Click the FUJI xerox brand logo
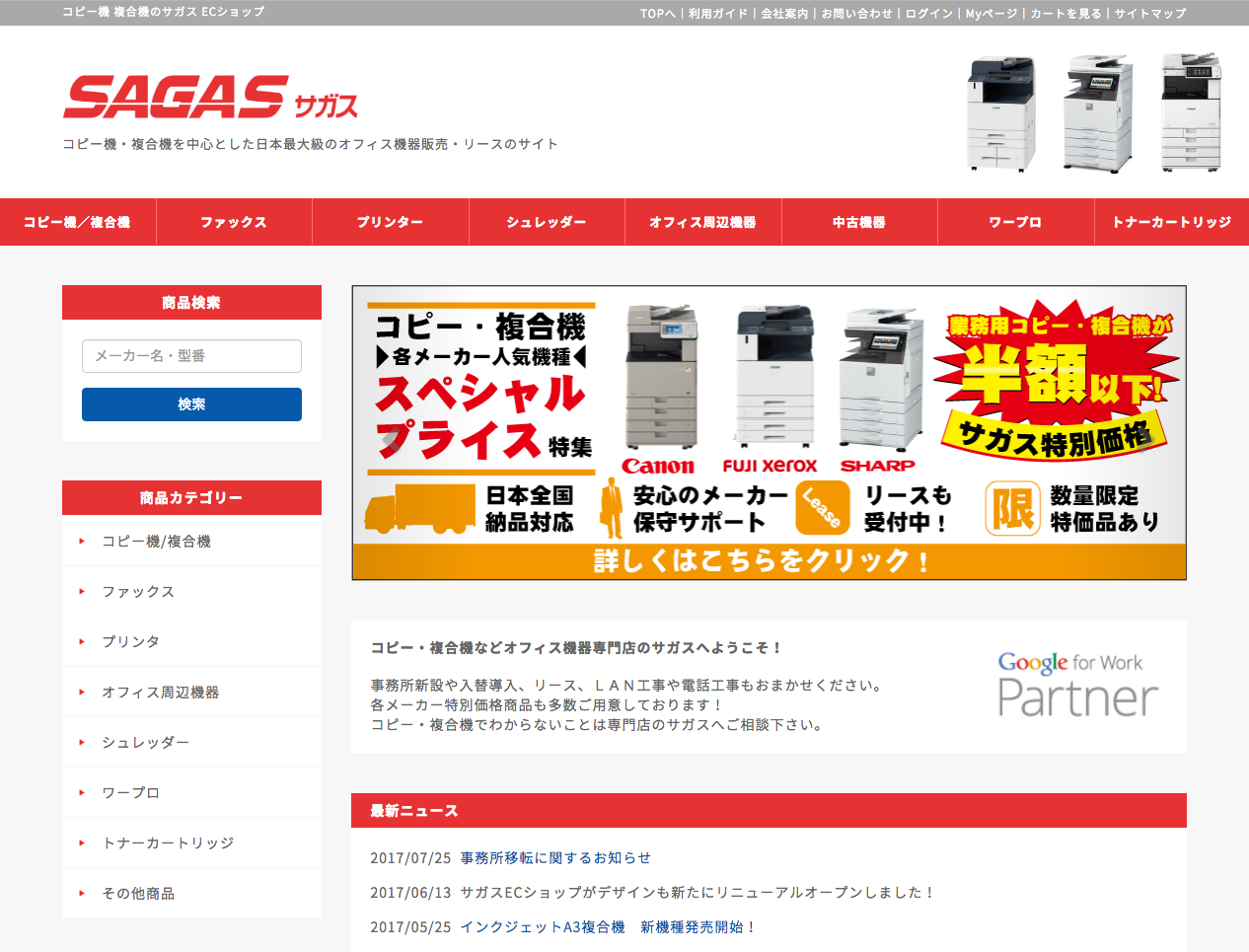 click(x=770, y=466)
